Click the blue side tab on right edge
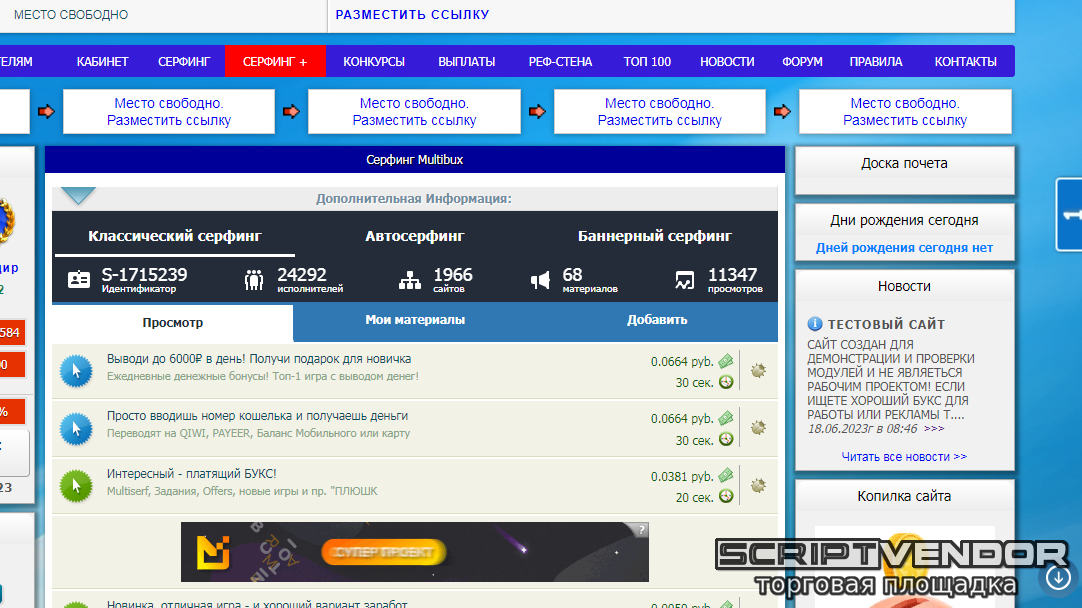1082x608 pixels. pyautogui.click(x=1069, y=215)
